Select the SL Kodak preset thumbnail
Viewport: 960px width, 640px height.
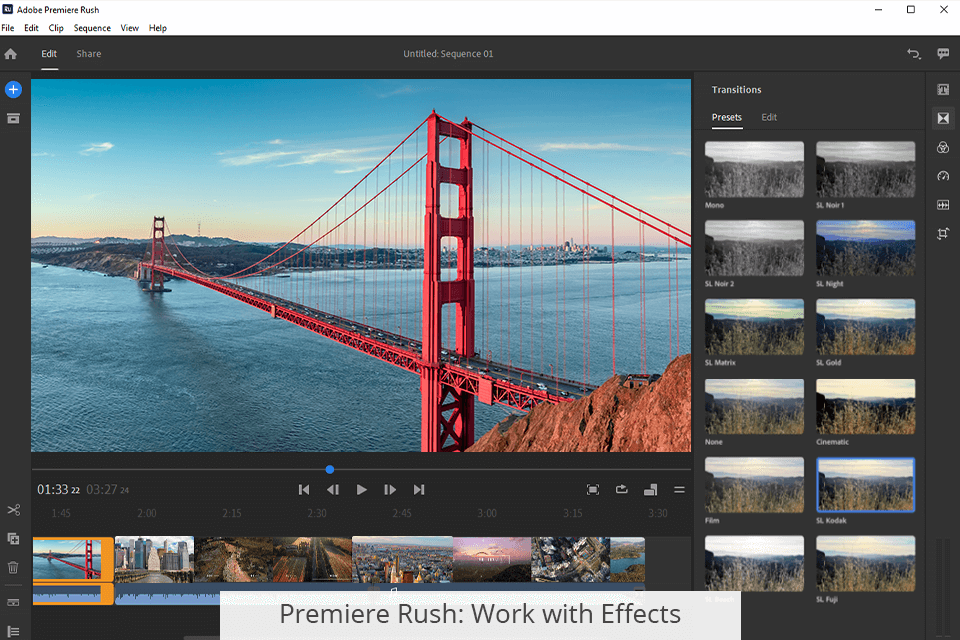(865, 484)
